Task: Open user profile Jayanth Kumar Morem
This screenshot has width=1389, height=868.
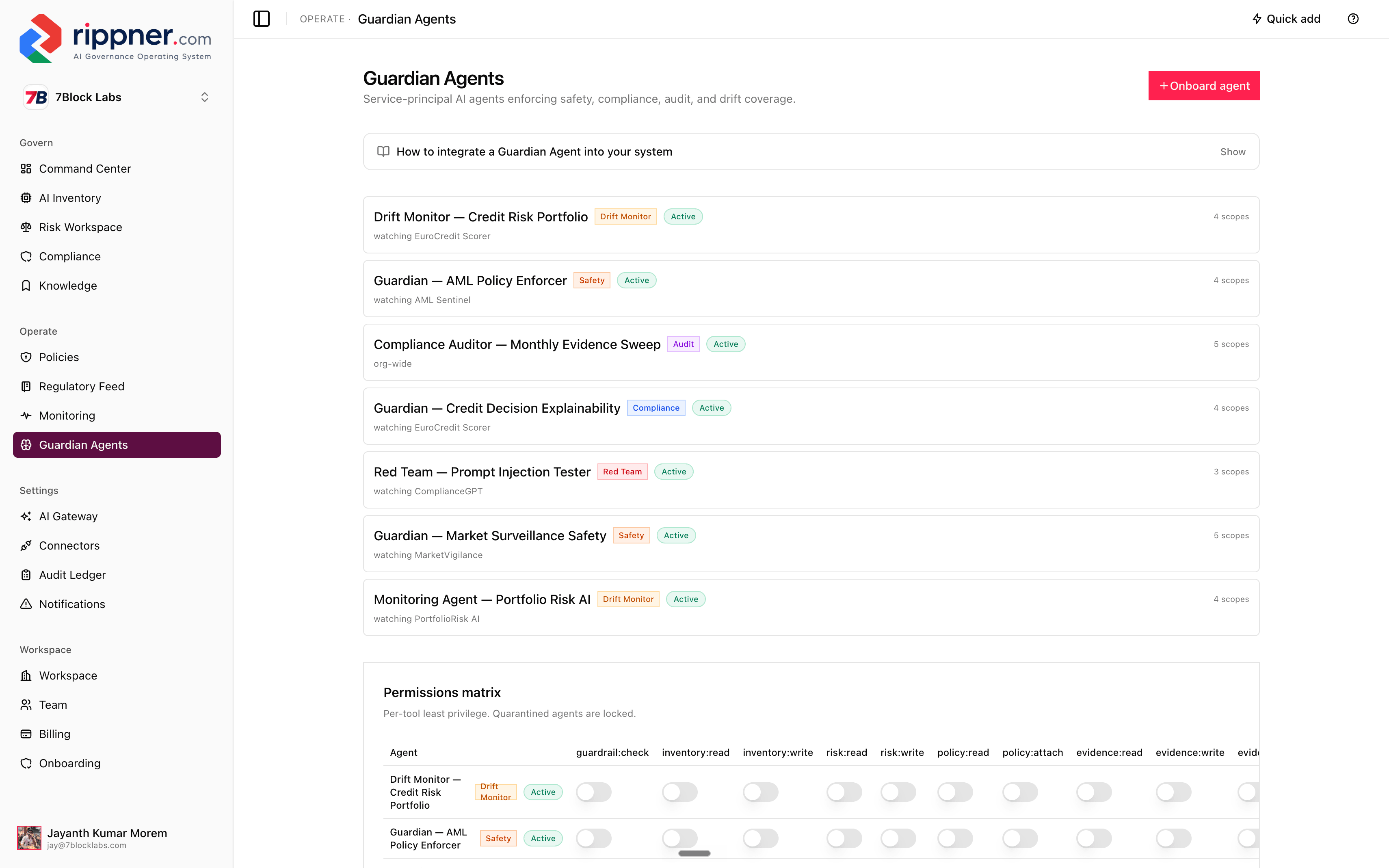Action: tap(117, 838)
